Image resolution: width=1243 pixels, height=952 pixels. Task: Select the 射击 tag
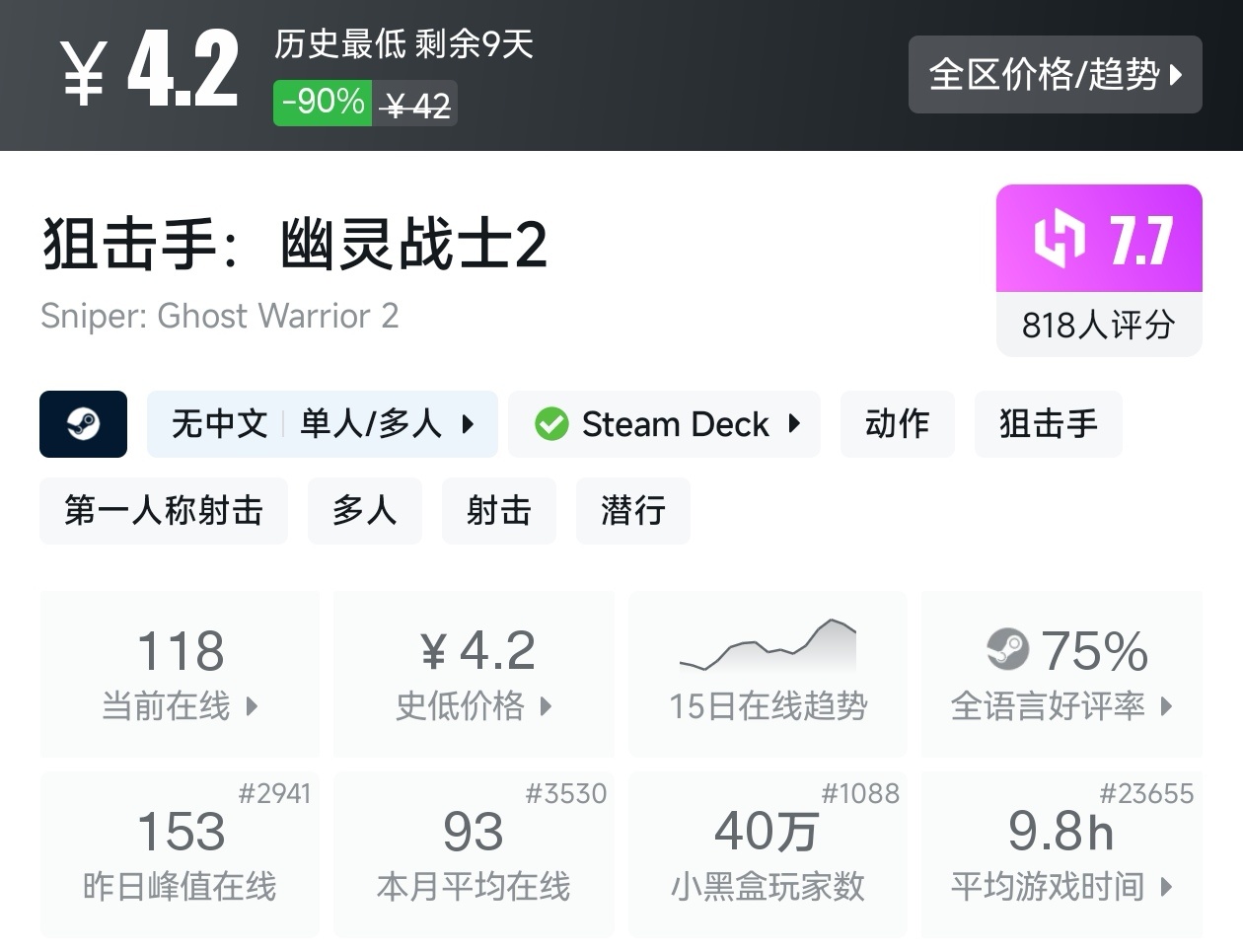point(498,511)
